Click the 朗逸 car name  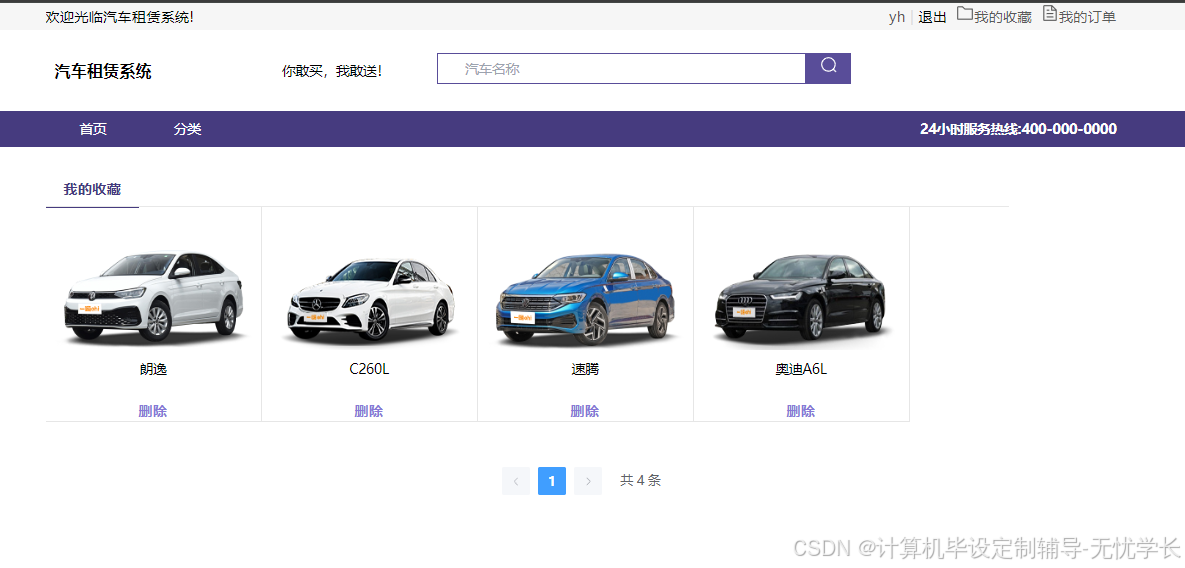click(x=153, y=369)
